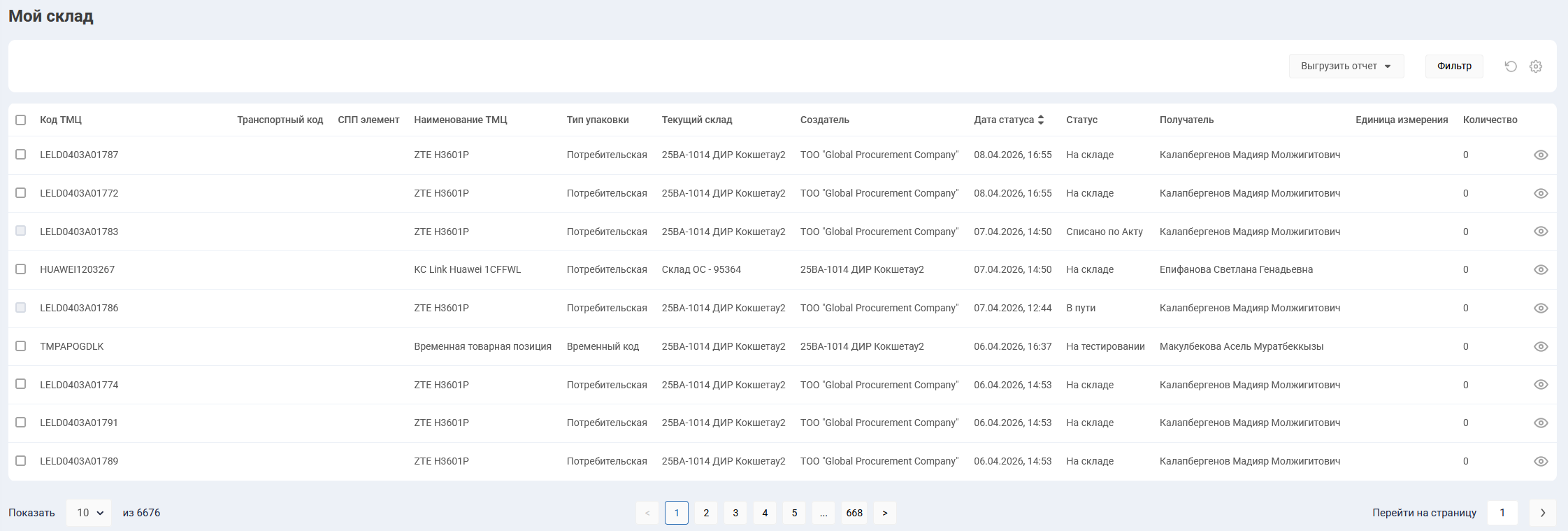Expand the Выгрузить отчет dropdown
Viewport: 1568px width, 531px height.
(x=1346, y=66)
